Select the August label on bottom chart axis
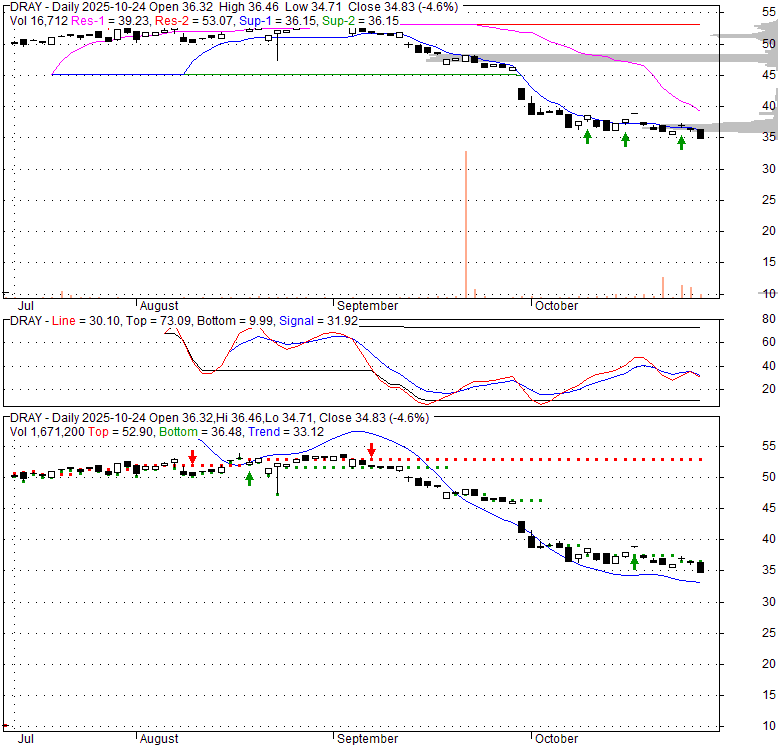Image resolution: width=780 pixels, height=745 pixels. pyautogui.click(x=159, y=739)
